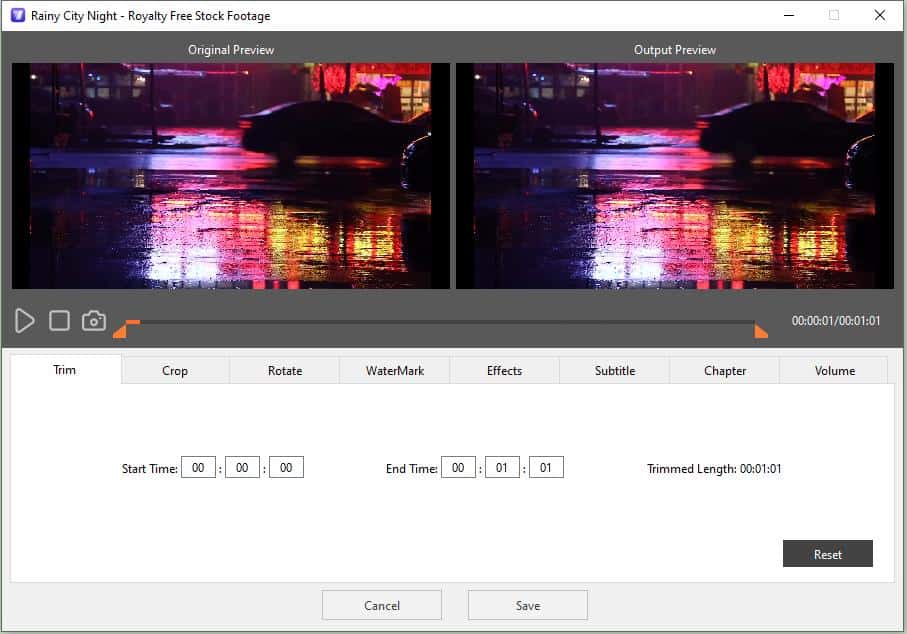Take a snapshot using the camera icon
Image resolution: width=907 pixels, height=634 pixels.
coord(94,320)
